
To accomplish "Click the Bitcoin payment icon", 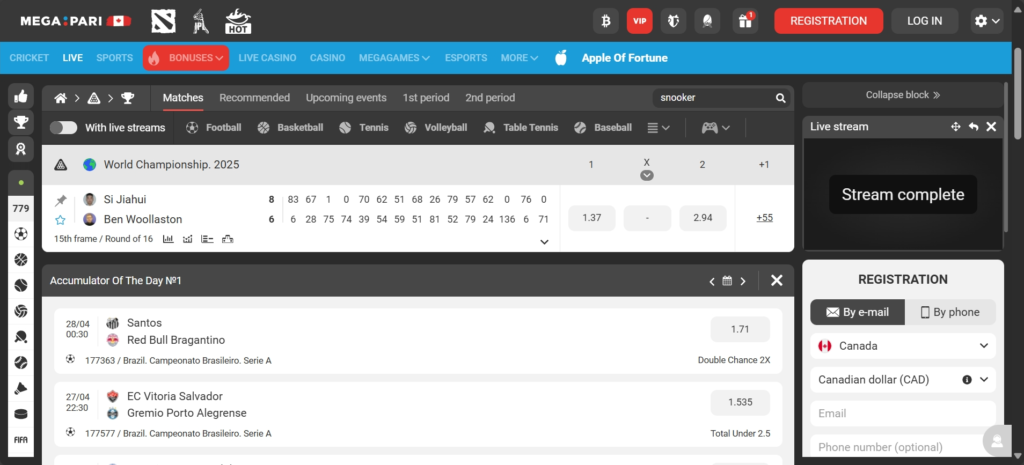I will point(605,21).
